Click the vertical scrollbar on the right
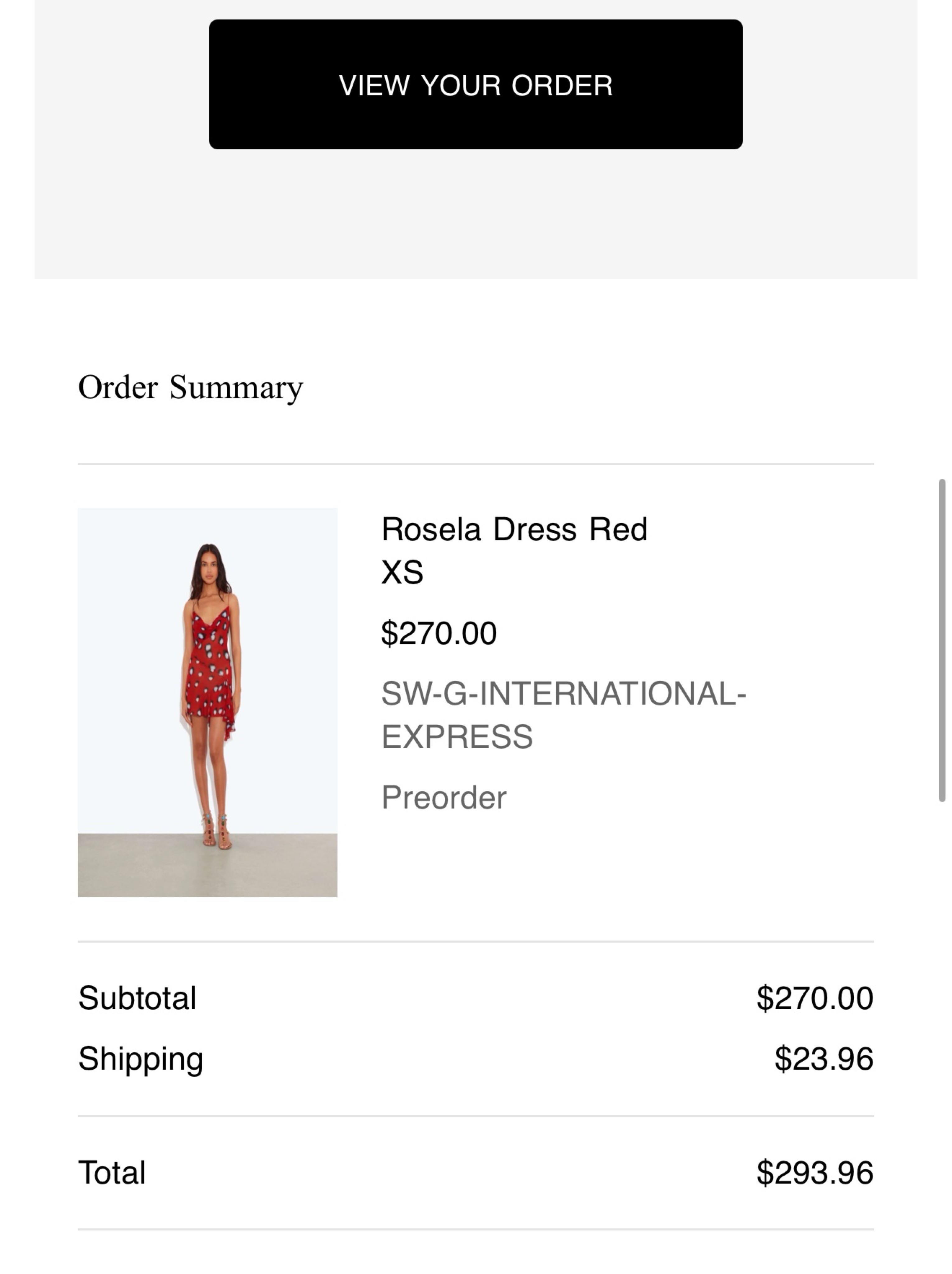952x1274 pixels. [942, 640]
